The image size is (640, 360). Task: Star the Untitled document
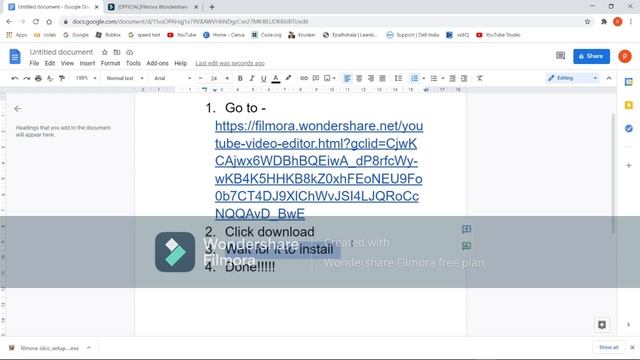[104, 52]
